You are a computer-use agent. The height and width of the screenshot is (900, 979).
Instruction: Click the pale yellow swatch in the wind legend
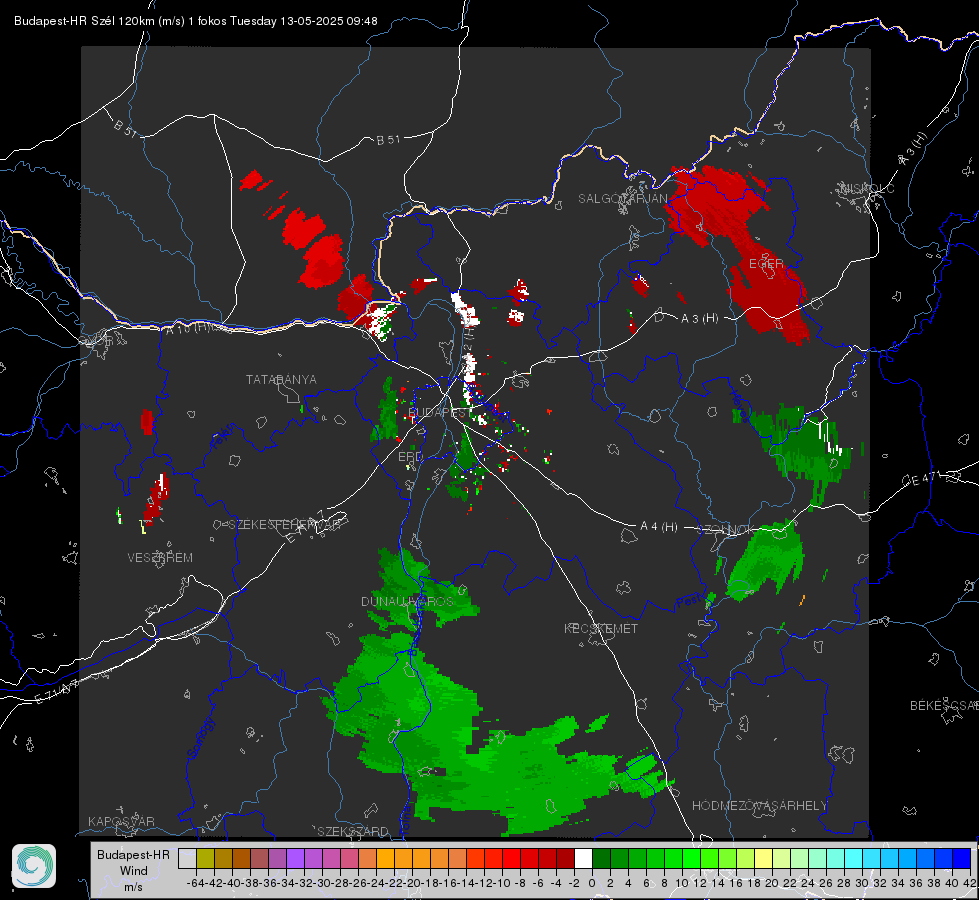763,858
